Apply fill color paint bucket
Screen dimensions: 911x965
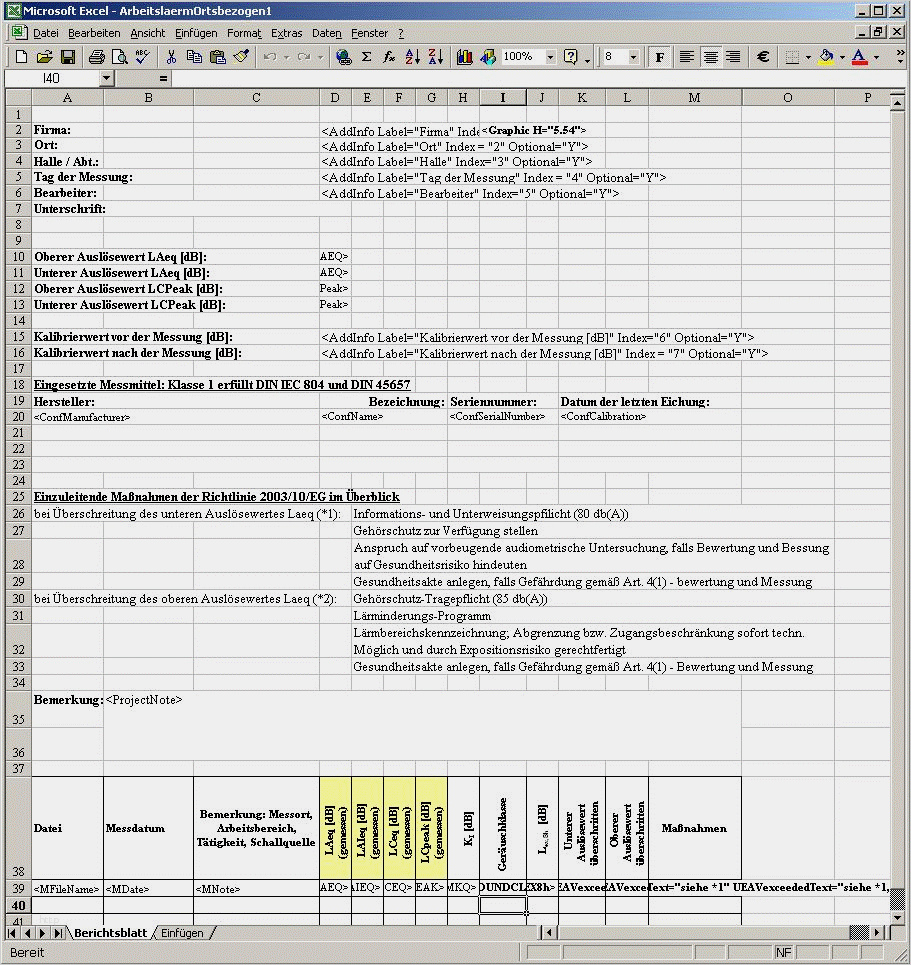coord(827,57)
